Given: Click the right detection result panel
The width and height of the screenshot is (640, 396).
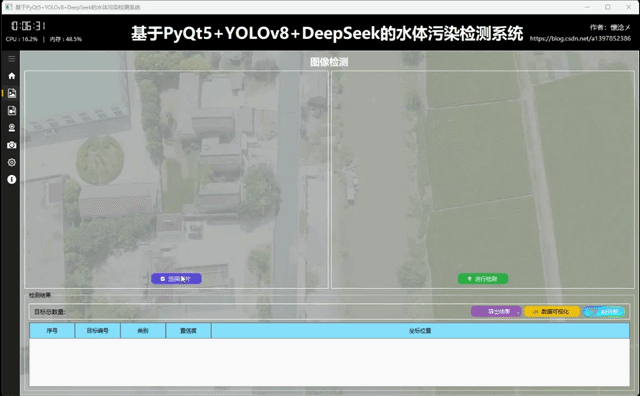Looking at the screenshot, I should [x=483, y=180].
